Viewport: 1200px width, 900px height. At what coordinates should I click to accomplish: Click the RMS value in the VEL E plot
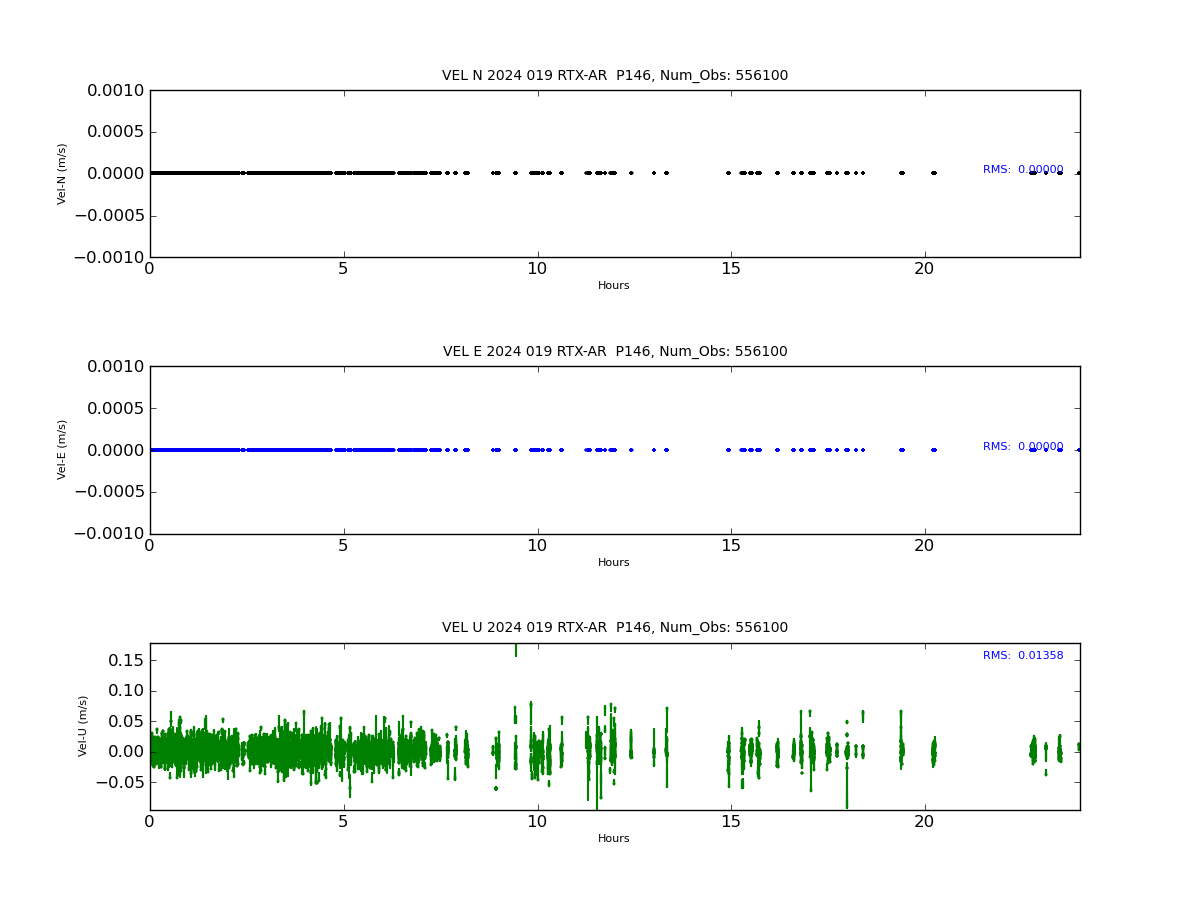[x=1023, y=447]
